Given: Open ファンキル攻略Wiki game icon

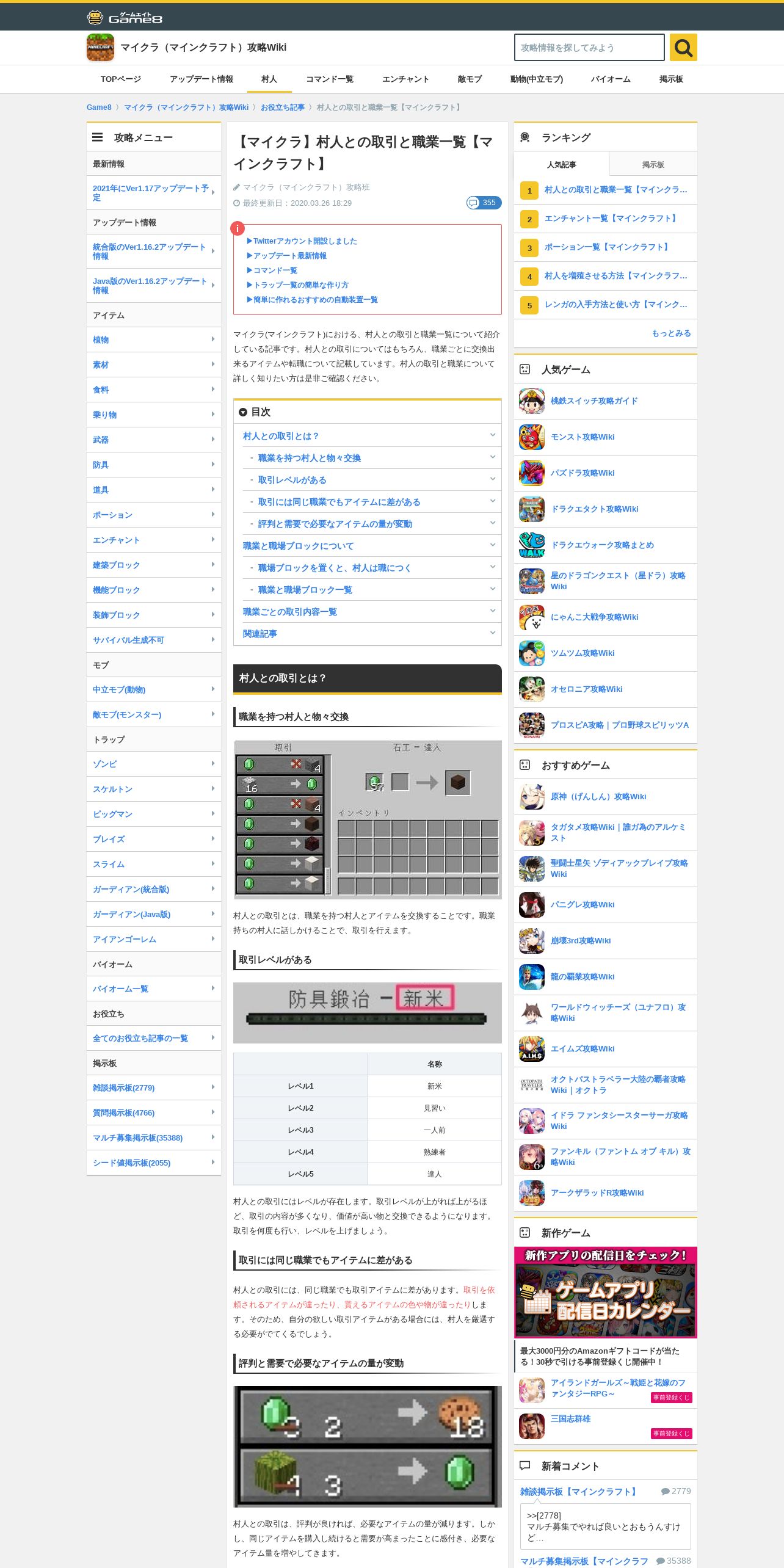Looking at the screenshot, I should (532, 1157).
